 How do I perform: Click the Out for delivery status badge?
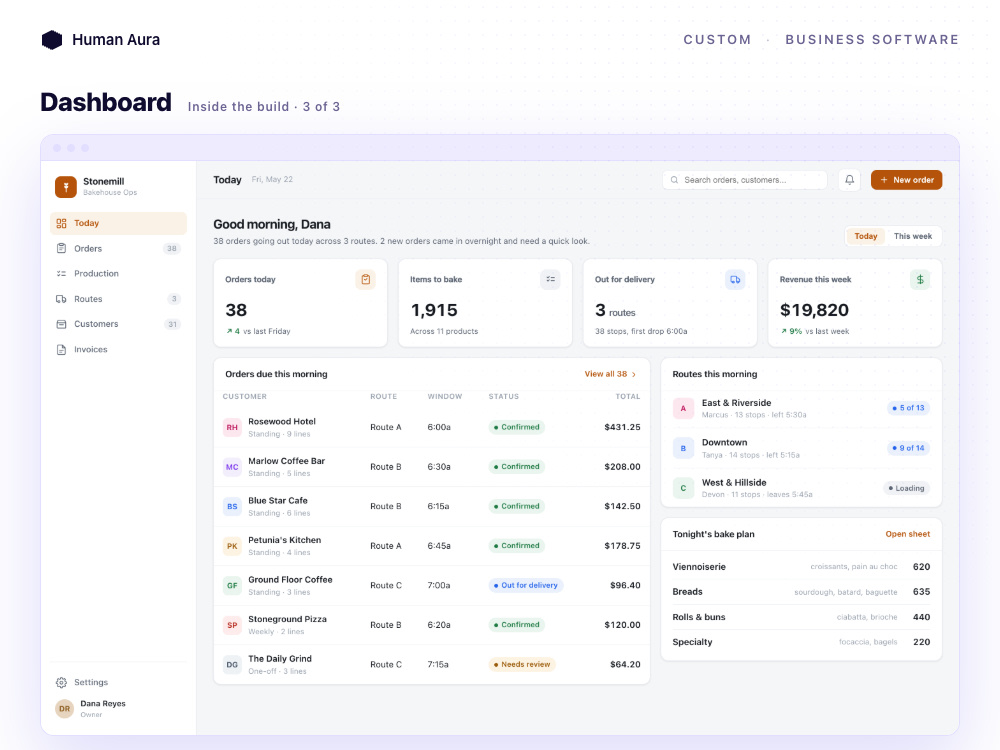[x=526, y=585]
